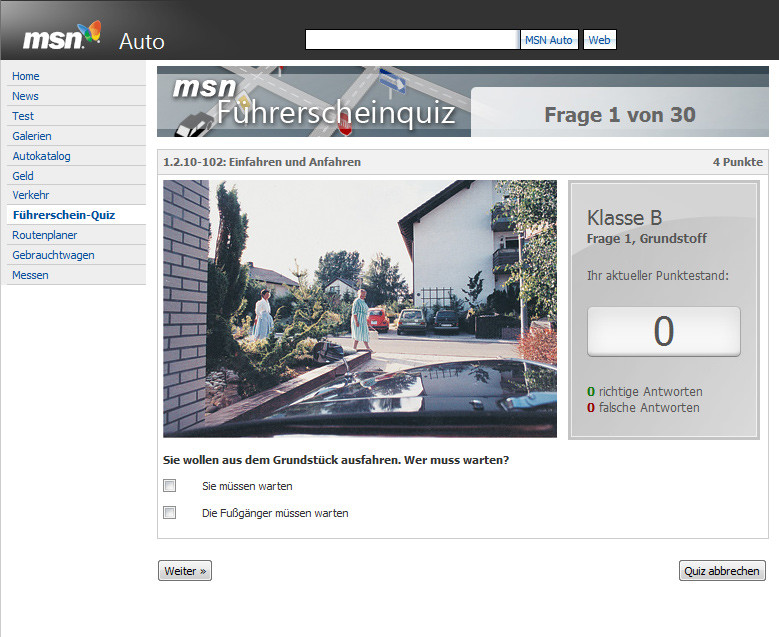Select the Führerschein-Quiz menu item

pyautogui.click(x=64, y=215)
